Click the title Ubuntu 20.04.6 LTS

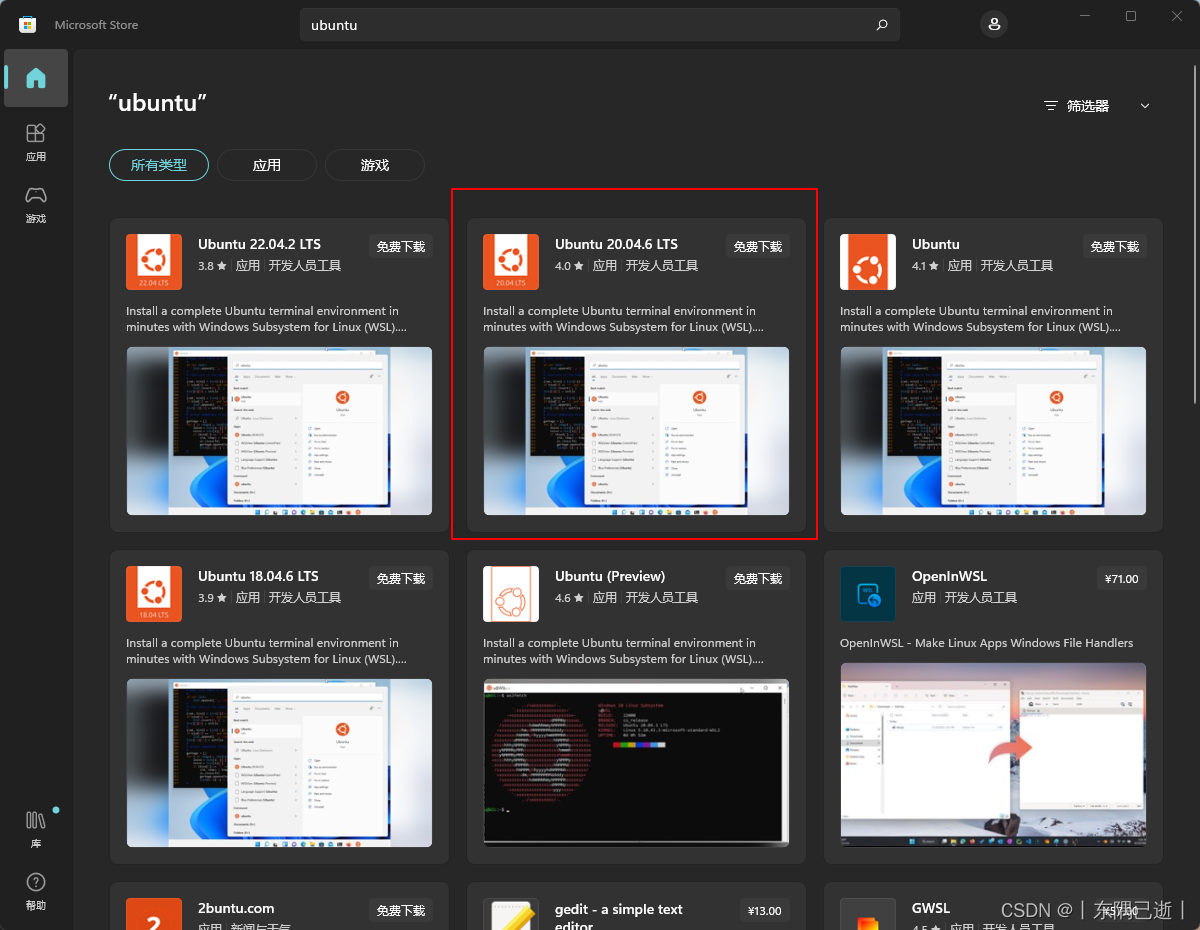616,244
